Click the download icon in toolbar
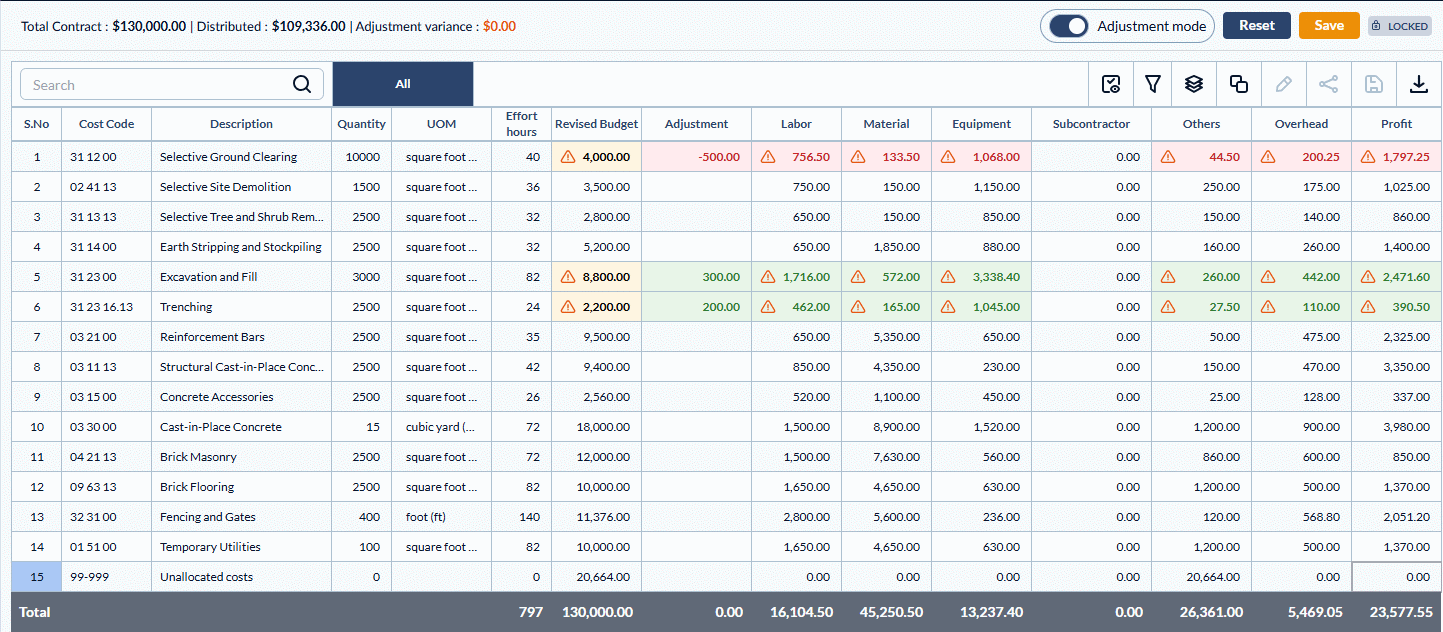Image resolution: width=1443 pixels, height=632 pixels. click(x=1418, y=85)
